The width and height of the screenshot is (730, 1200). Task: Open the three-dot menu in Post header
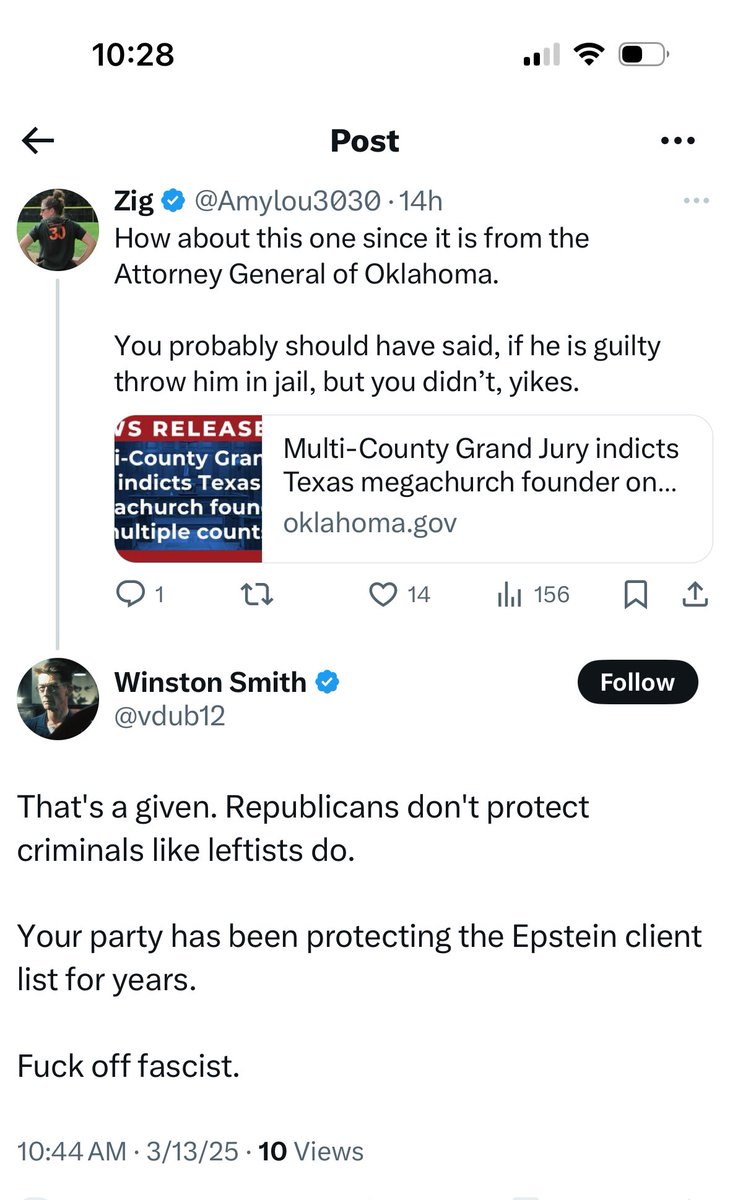[678, 141]
